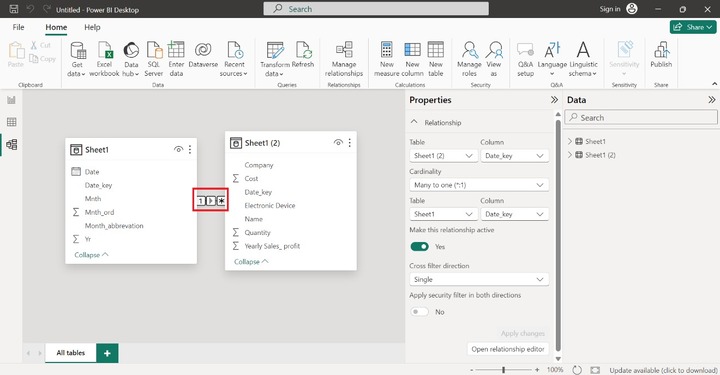
Task: Open the Get data menu
Action: point(77,60)
